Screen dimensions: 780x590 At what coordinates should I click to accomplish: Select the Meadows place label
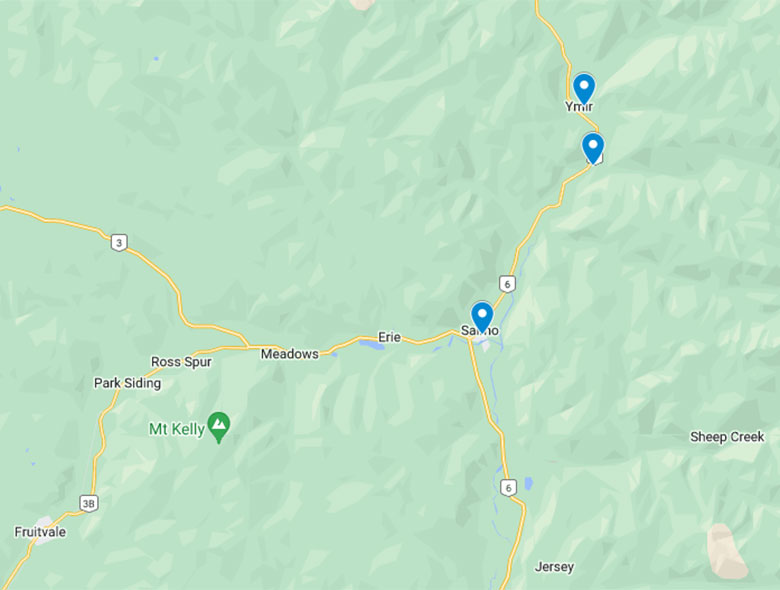290,354
